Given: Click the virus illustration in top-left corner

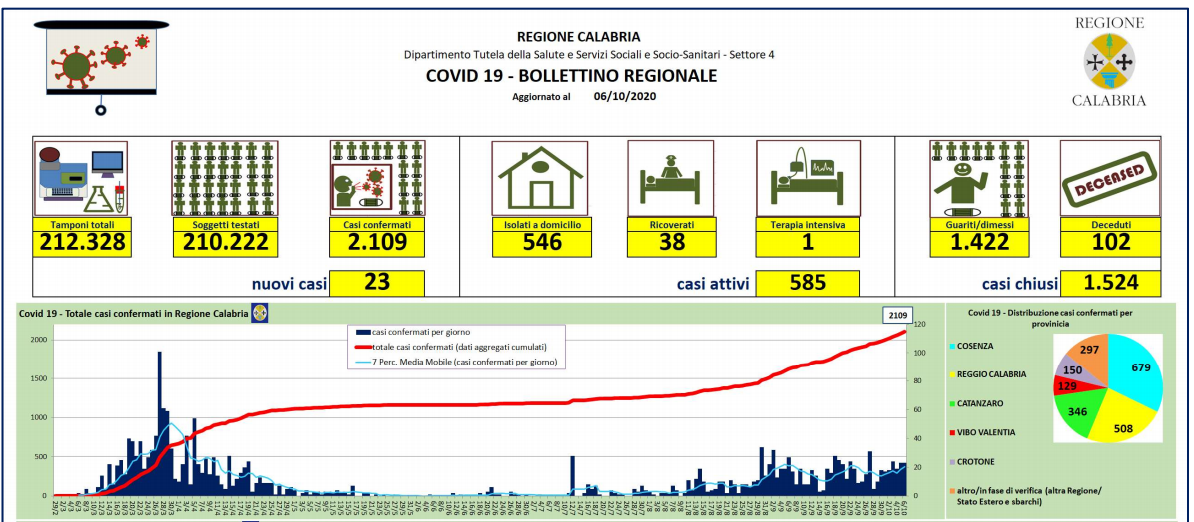Looking at the screenshot, I should [x=100, y=61].
